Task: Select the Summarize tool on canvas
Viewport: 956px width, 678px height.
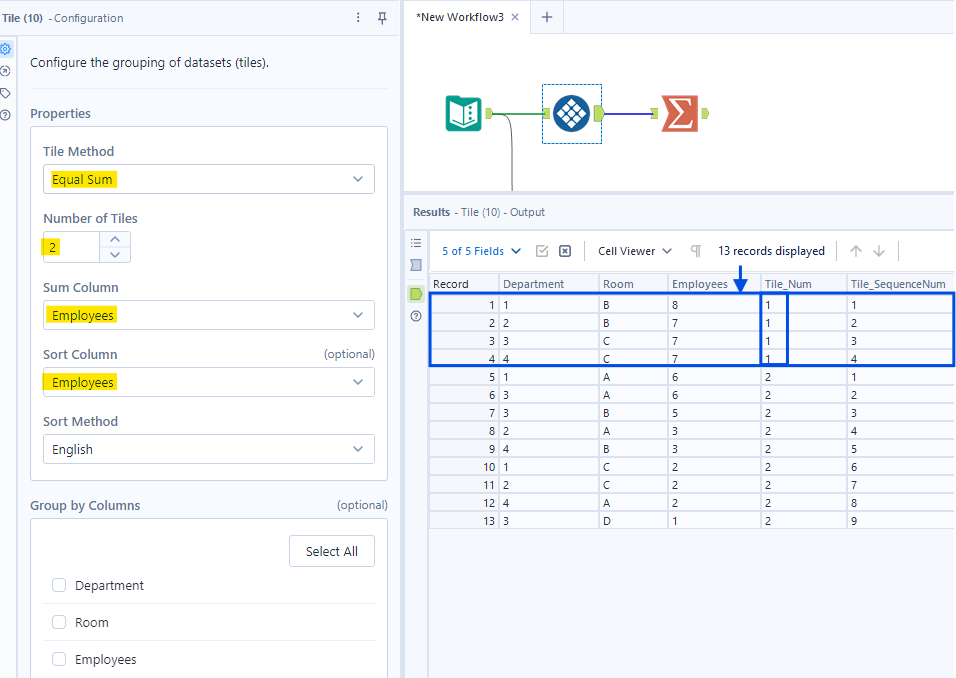Action: coord(680,114)
